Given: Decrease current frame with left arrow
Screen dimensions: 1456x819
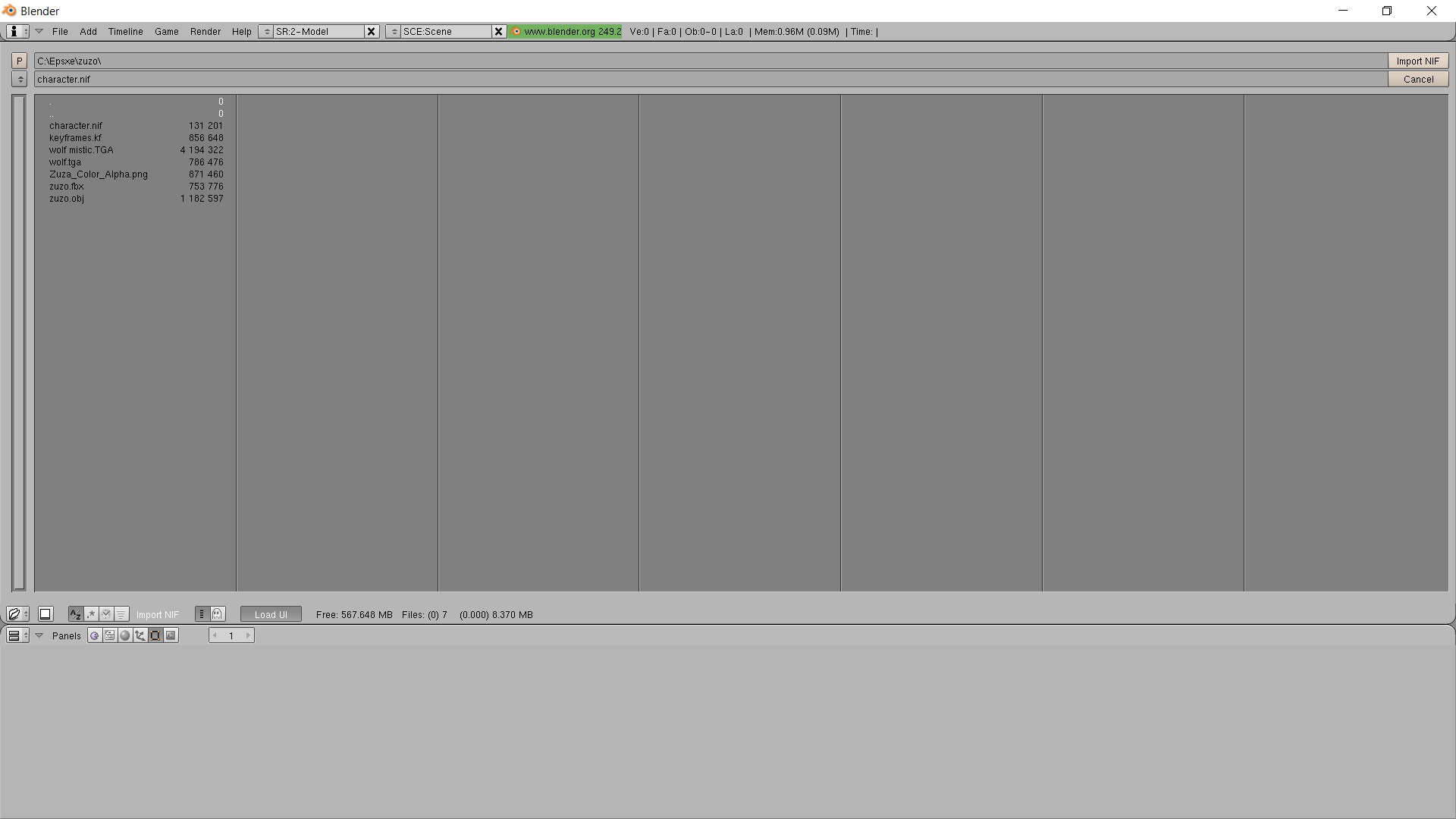Looking at the screenshot, I should pos(215,635).
